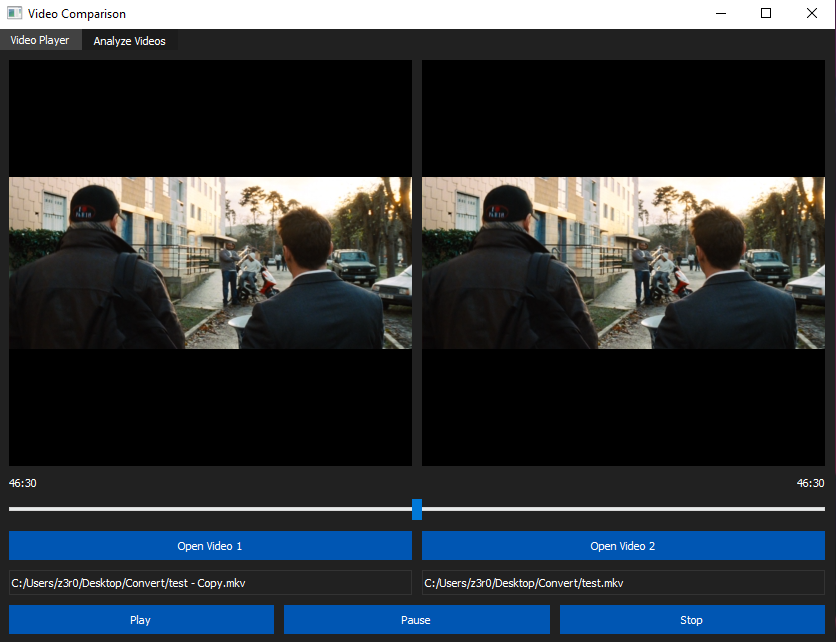Maximize the Video Comparison window
This screenshot has height=642, width=836.
766,14
